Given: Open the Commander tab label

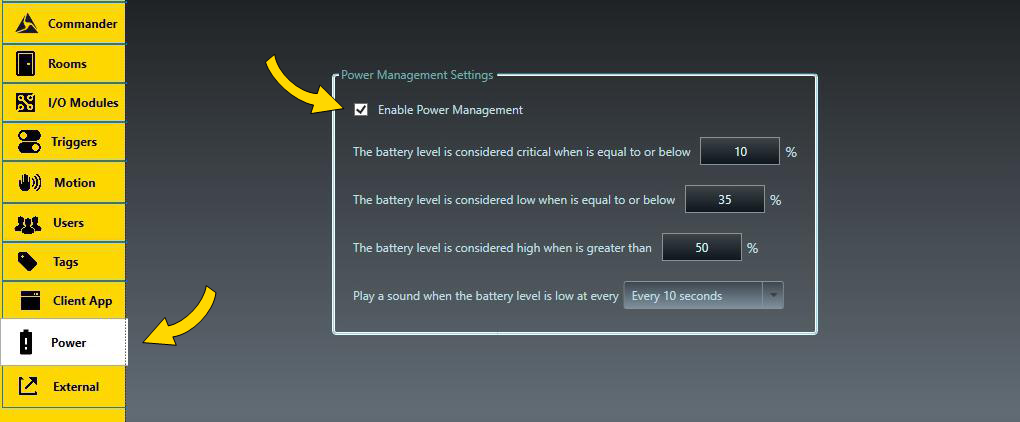Looking at the screenshot, I should pyautogui.click(x=83, y=24).
